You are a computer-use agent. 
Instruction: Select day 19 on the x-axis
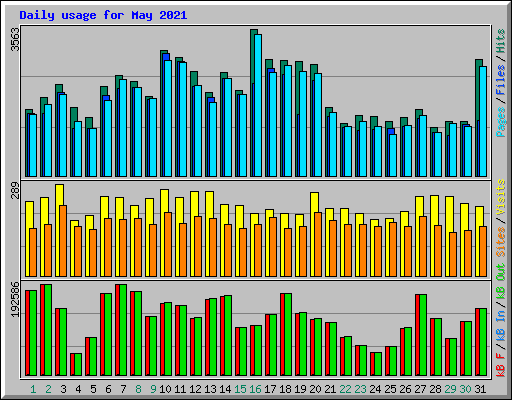point(300,389)
